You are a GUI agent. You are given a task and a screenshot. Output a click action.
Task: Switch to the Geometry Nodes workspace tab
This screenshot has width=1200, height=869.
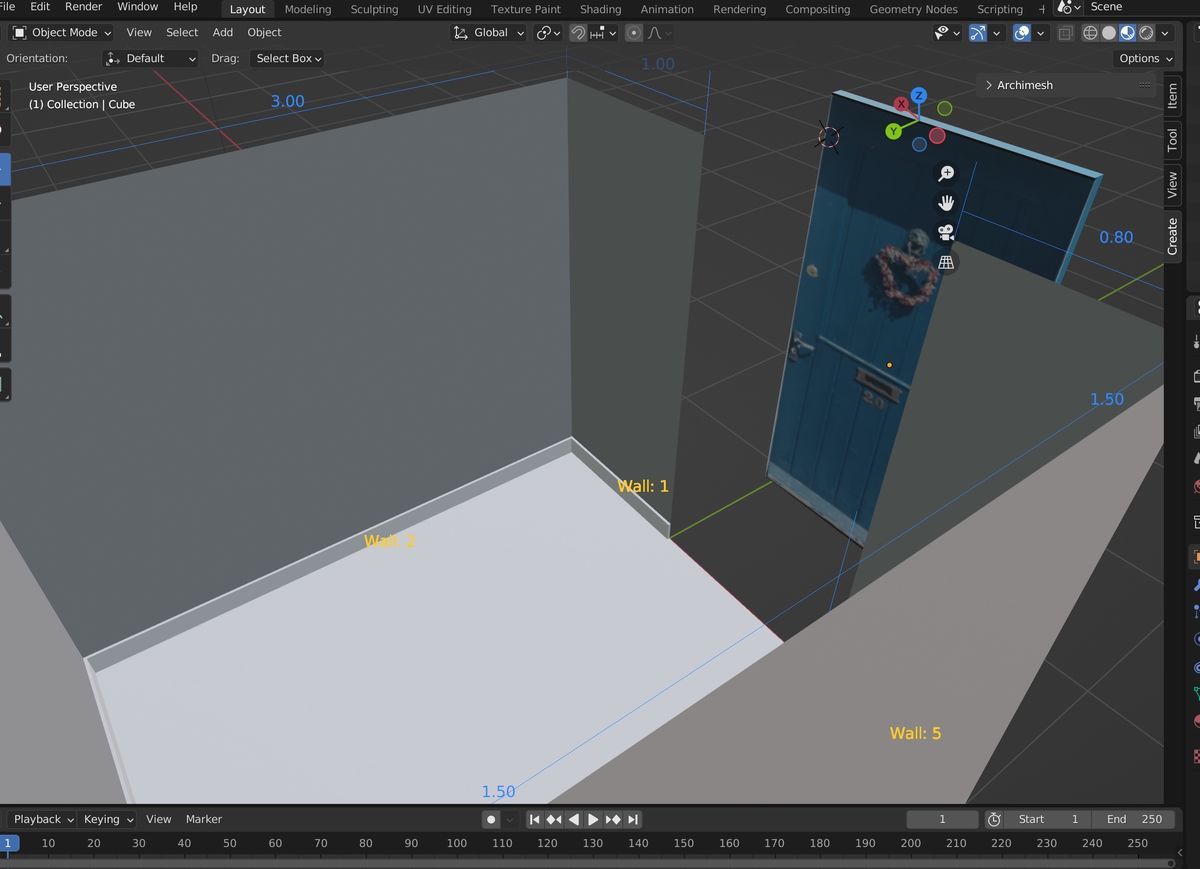(914, 9)
